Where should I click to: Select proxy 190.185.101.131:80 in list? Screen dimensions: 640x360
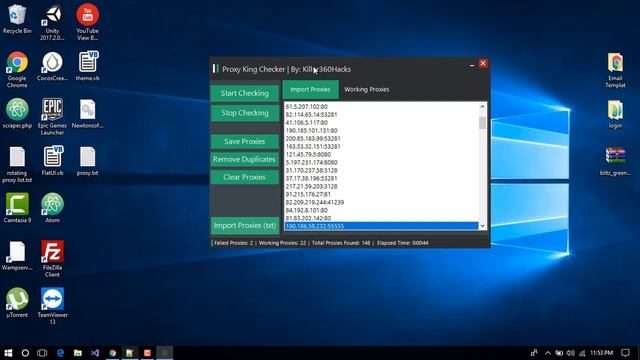coord(381,131)
